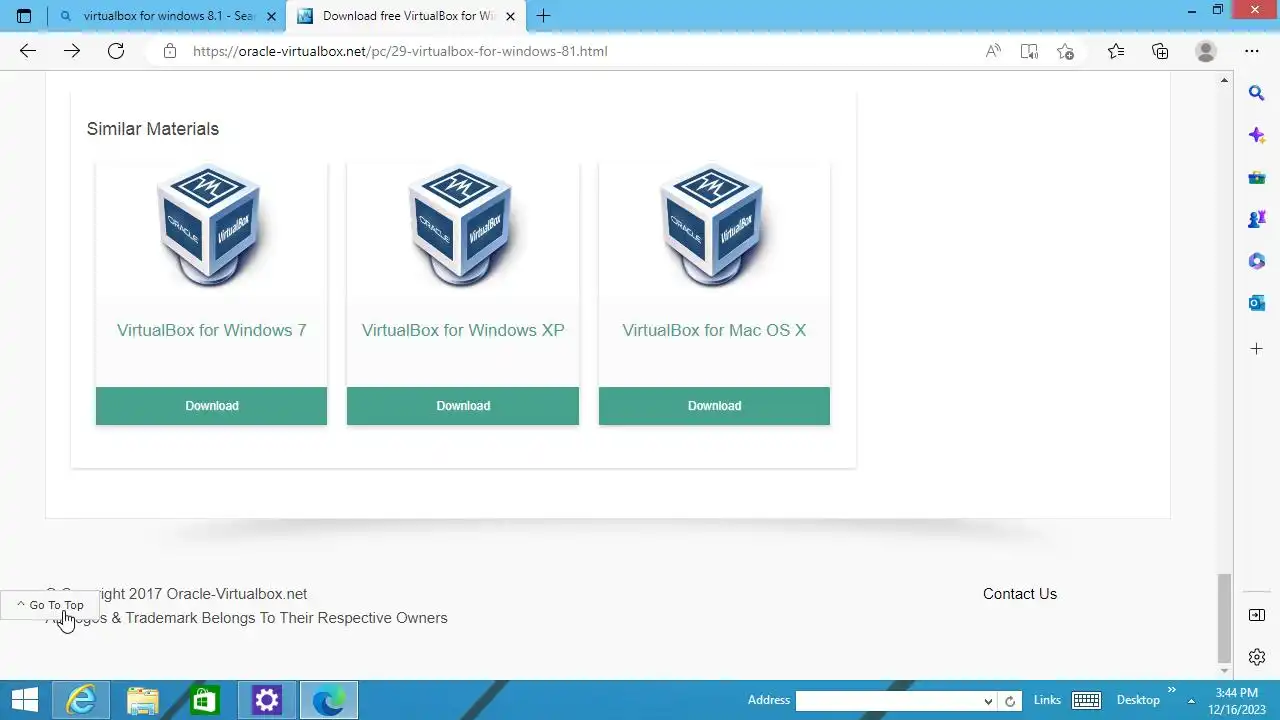
Task: Open the sidebar Microsoft 365 icon
Action: (x=1257, y=261)
